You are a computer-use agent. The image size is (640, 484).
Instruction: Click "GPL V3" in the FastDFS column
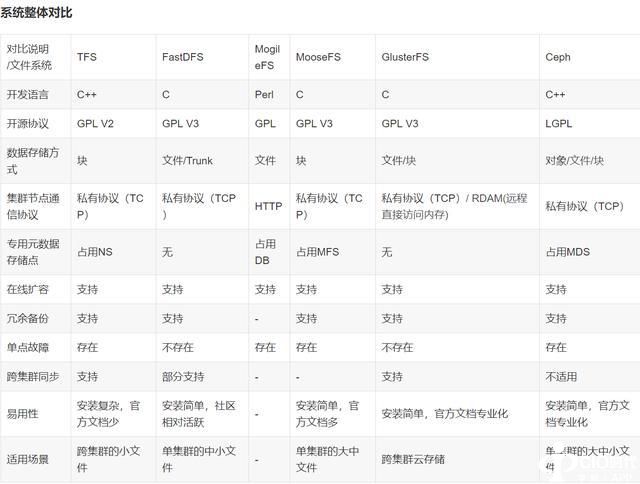(180, 124)
